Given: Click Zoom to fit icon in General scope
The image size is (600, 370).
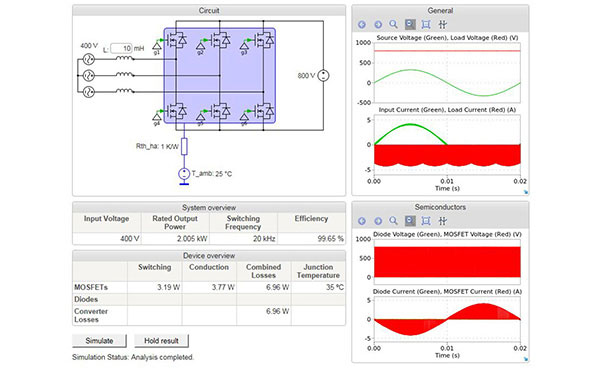Looking at the screenshot, I should pyautogui.click(x=426, y=24).
